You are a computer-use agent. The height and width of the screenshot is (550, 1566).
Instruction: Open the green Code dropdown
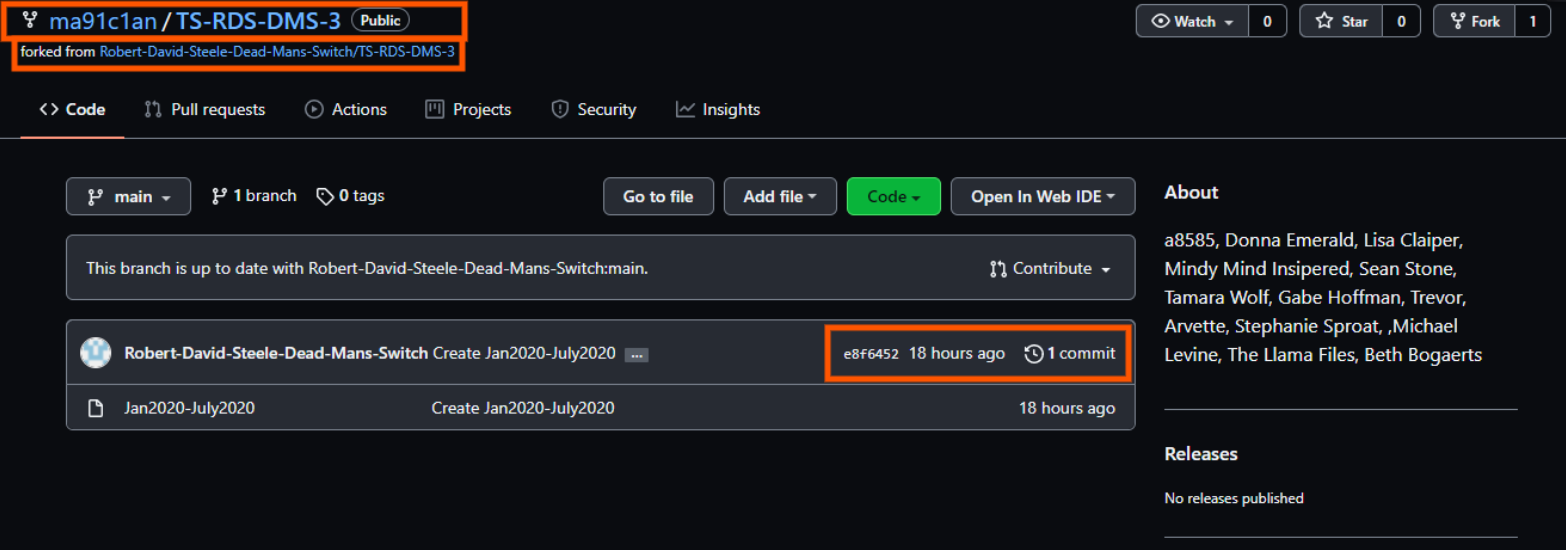[894, 197]
